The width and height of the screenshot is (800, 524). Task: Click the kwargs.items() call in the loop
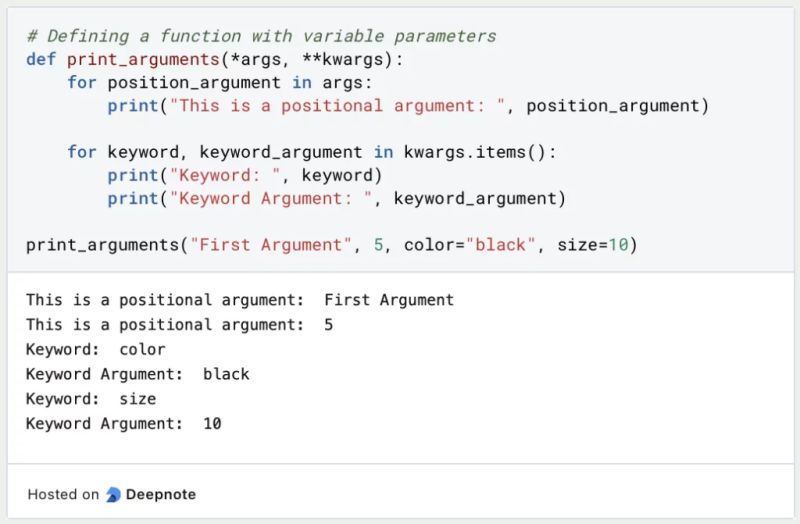pos(477,152)
